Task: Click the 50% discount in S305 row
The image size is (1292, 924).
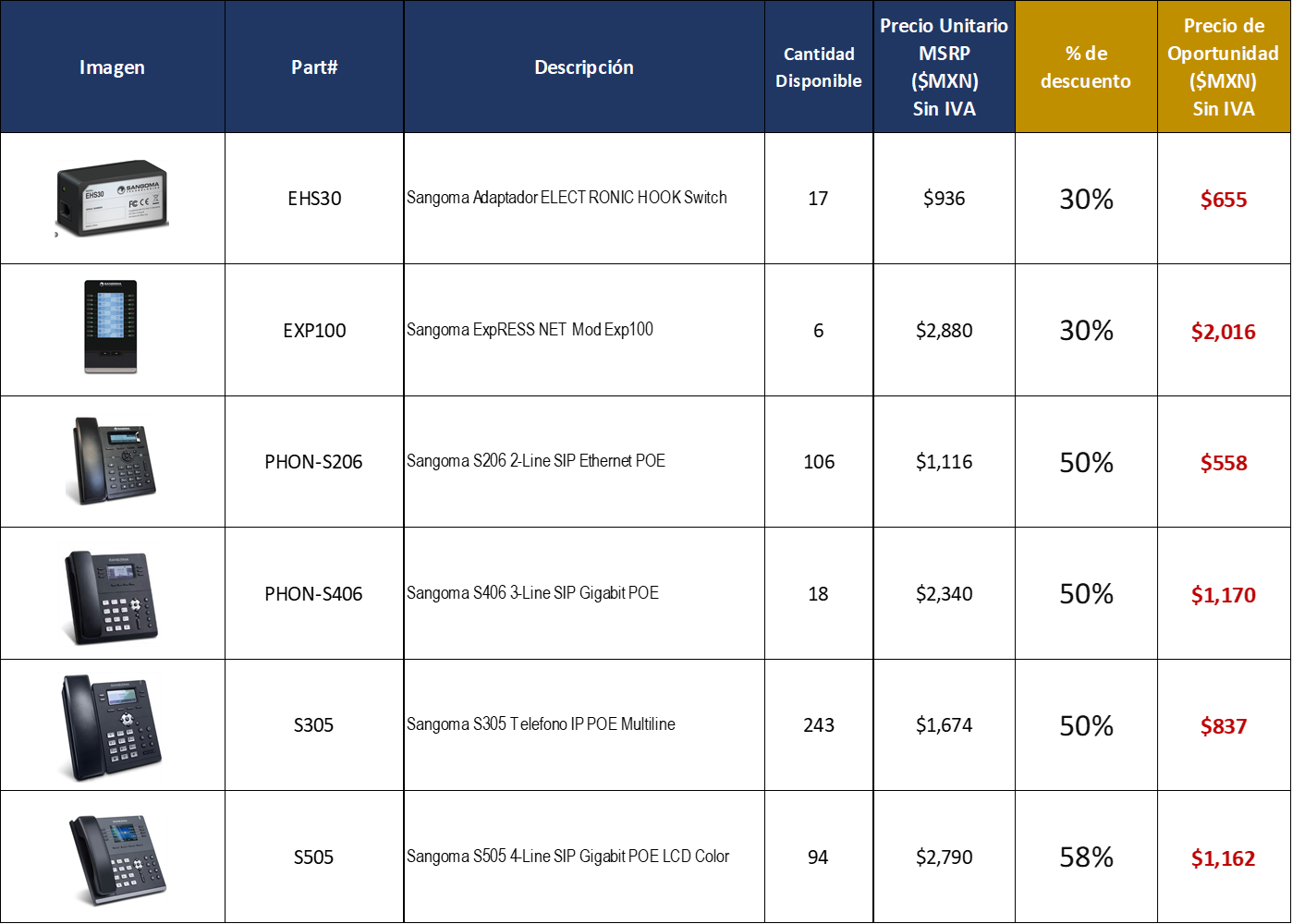Action: pos(1087,726)
